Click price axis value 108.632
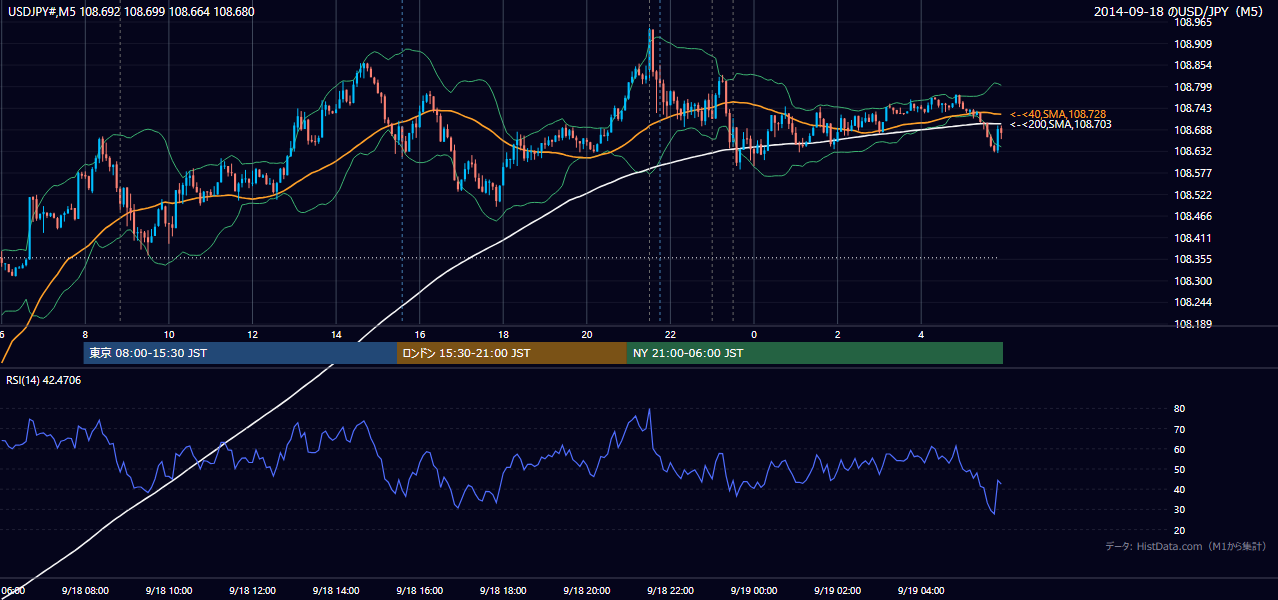 pos(1193,151)
